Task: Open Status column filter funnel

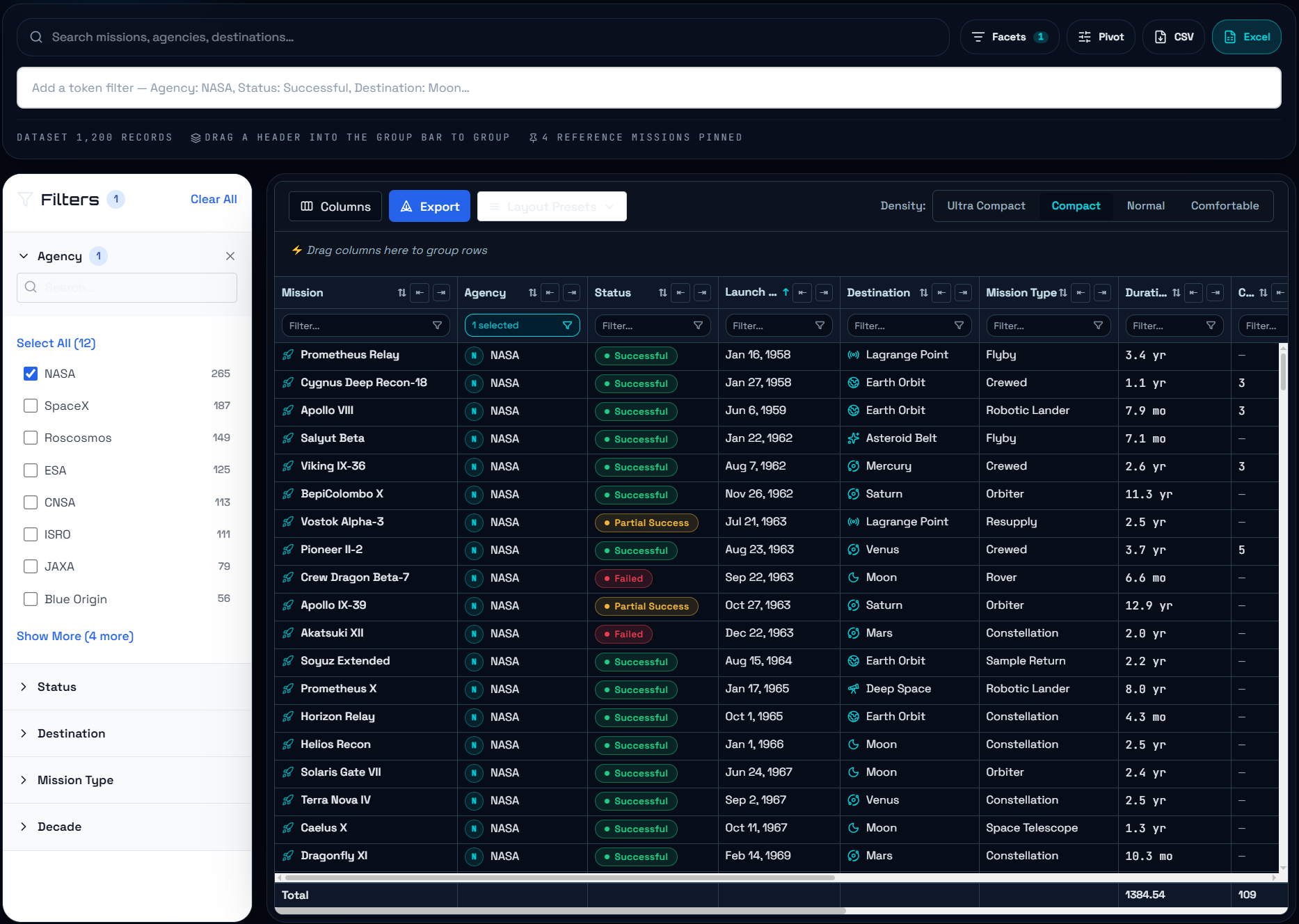Action: pyautogui.click(x=698, y=326)
